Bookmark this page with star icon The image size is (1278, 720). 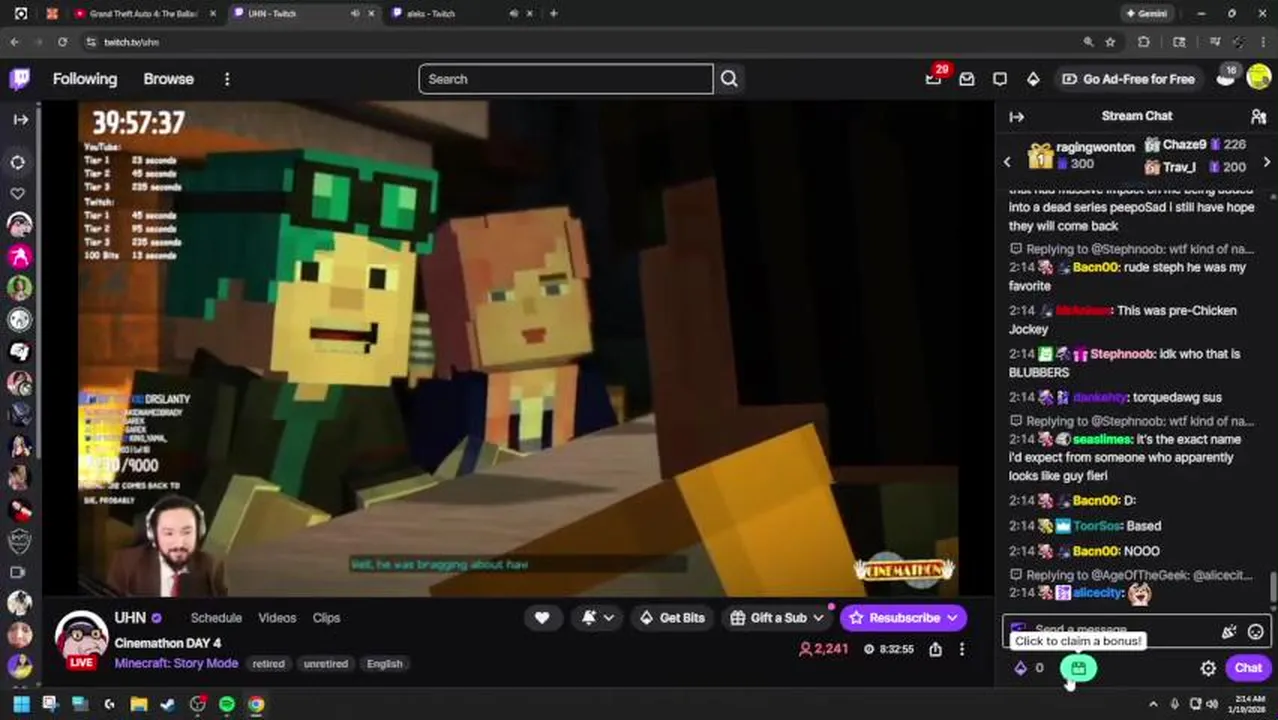click(x=1110, y=42)
